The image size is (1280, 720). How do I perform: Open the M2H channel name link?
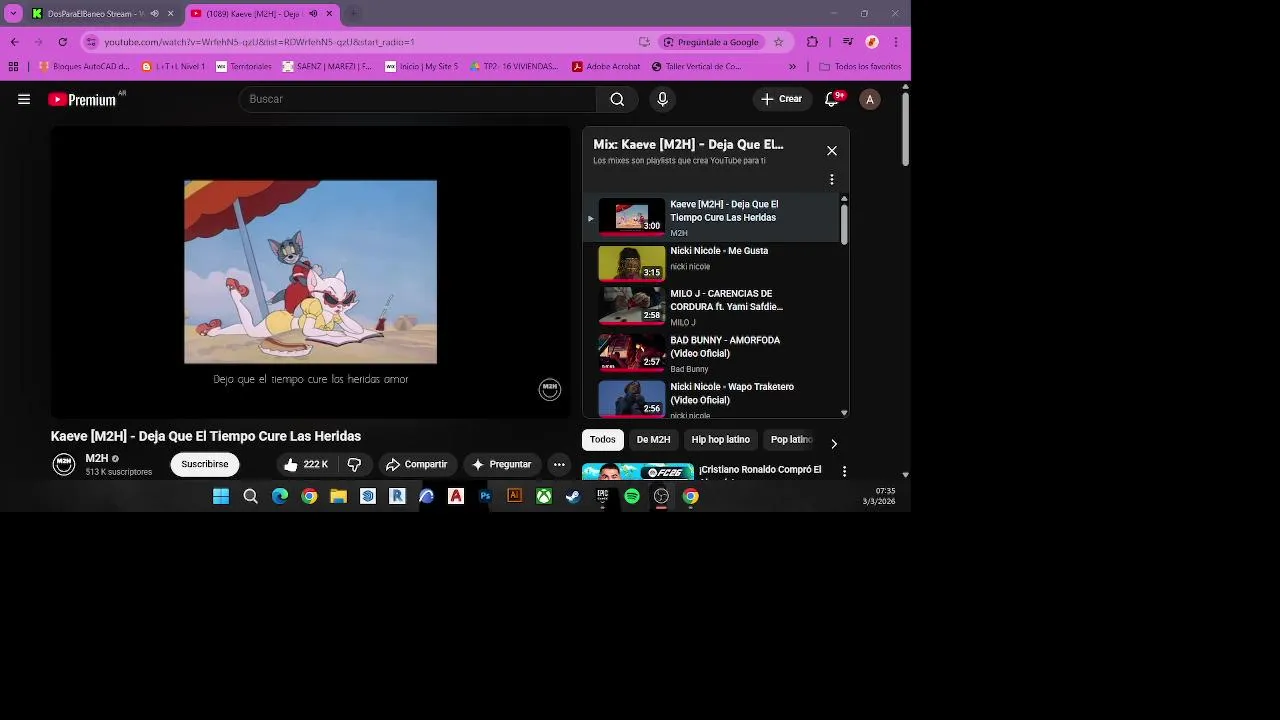click(x=97, y=458)
